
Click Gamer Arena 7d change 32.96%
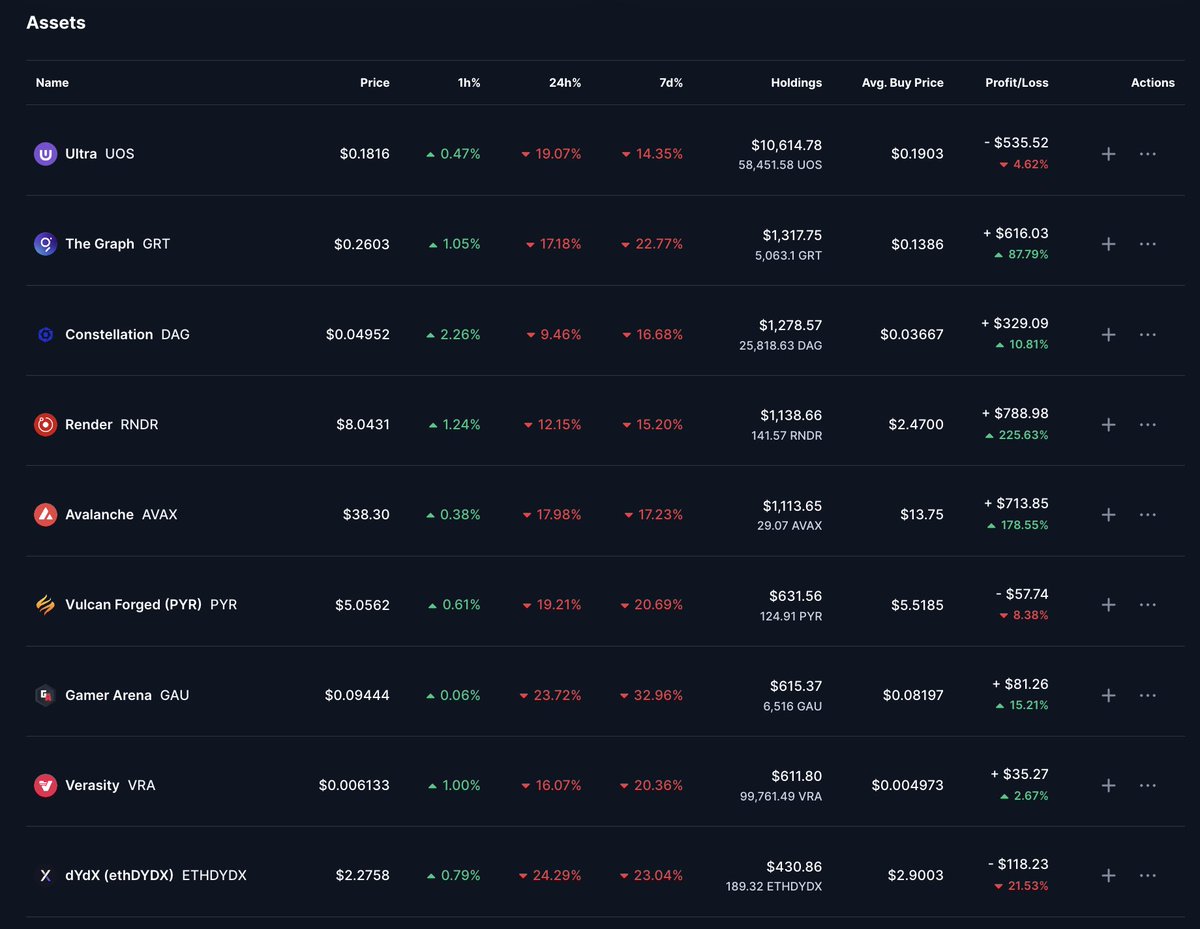[x=651, y=695]
